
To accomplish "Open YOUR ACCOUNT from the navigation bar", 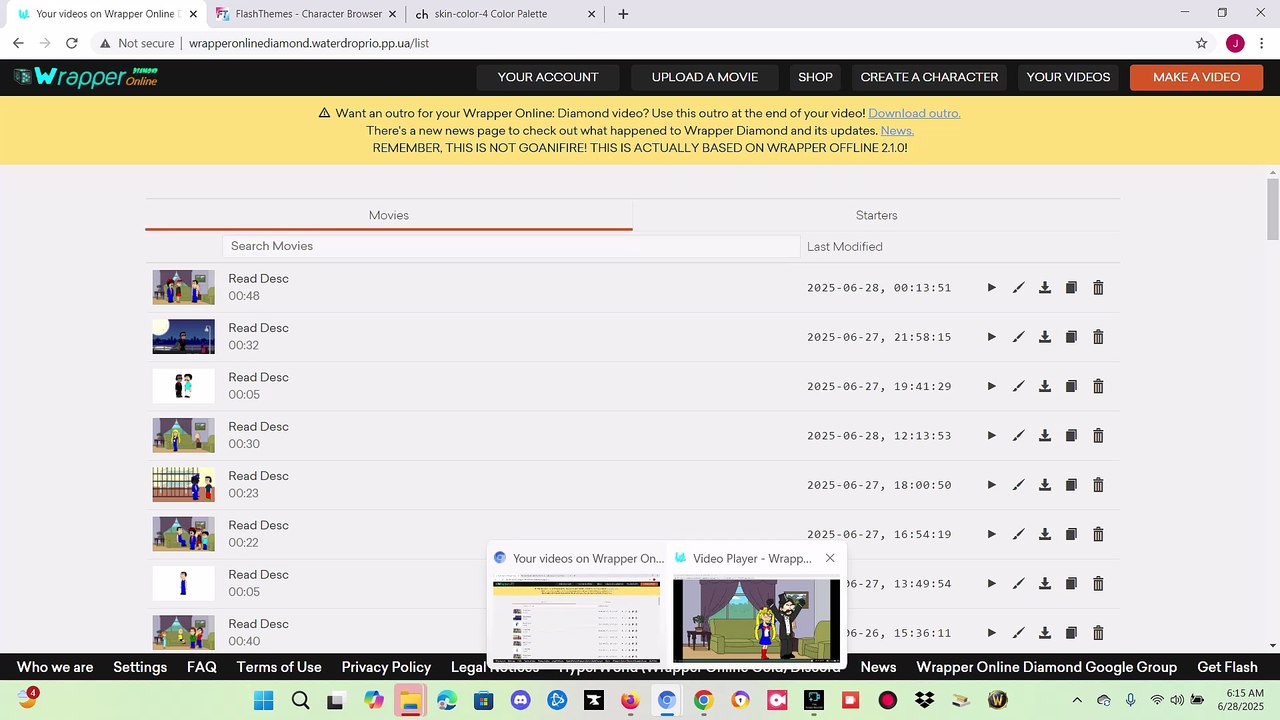I will coord(548,77).
